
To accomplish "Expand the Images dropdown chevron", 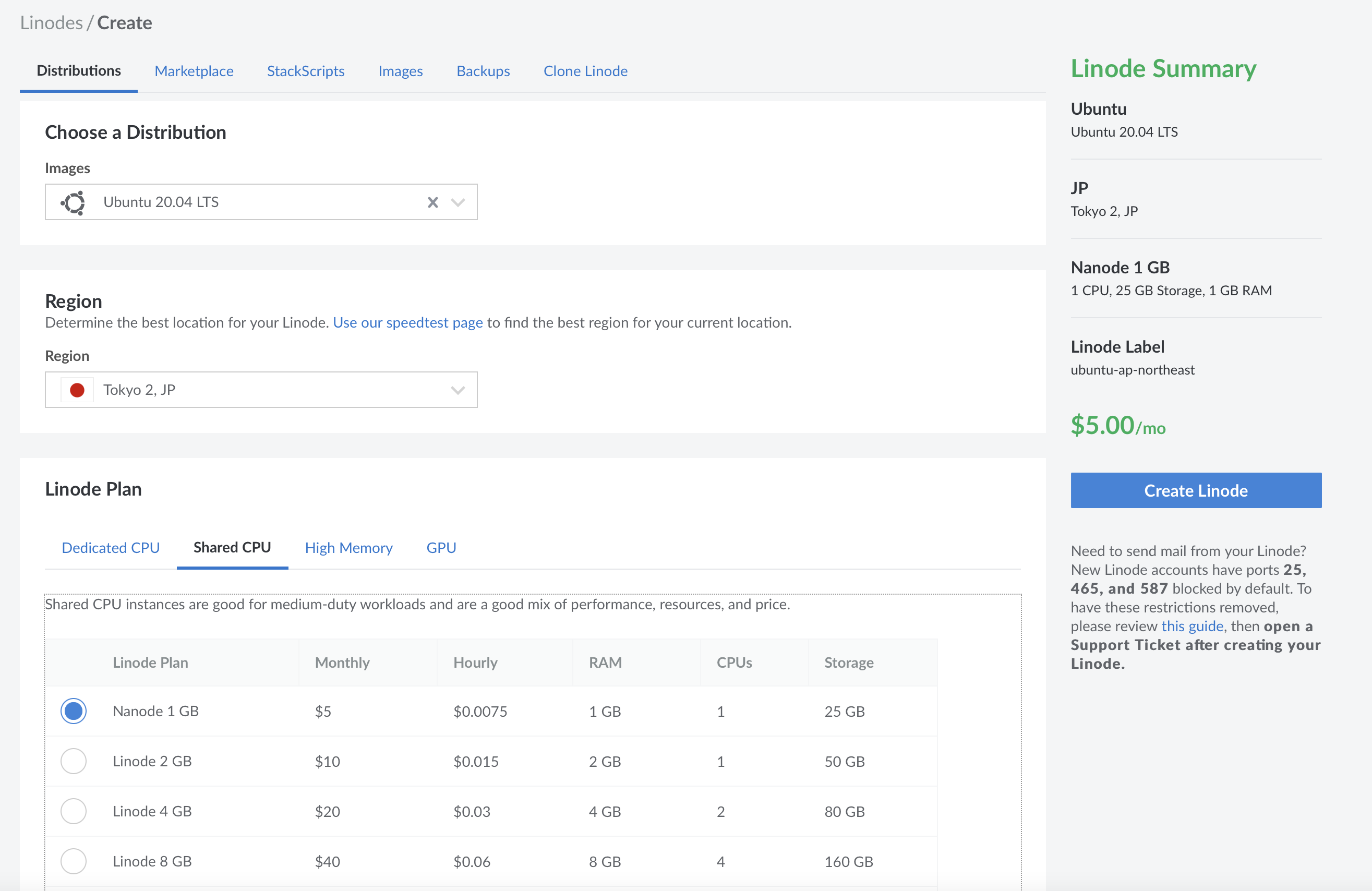I will [x=458, y=202].
